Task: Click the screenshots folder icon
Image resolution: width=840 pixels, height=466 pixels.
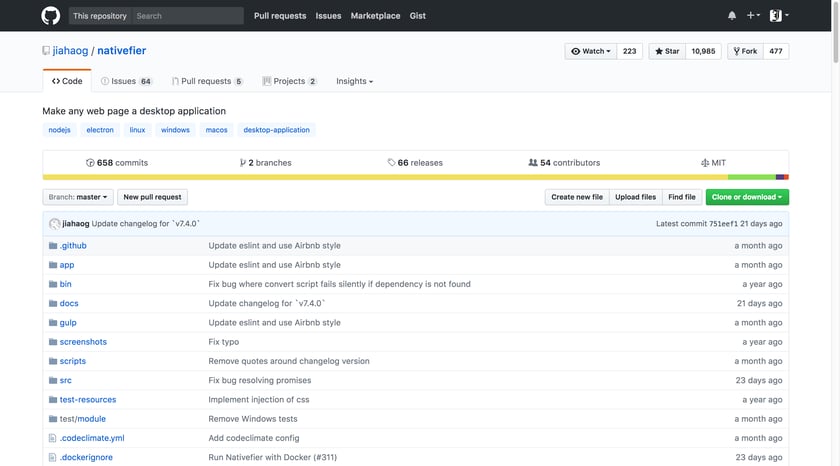Action: (x=52, y=342)
